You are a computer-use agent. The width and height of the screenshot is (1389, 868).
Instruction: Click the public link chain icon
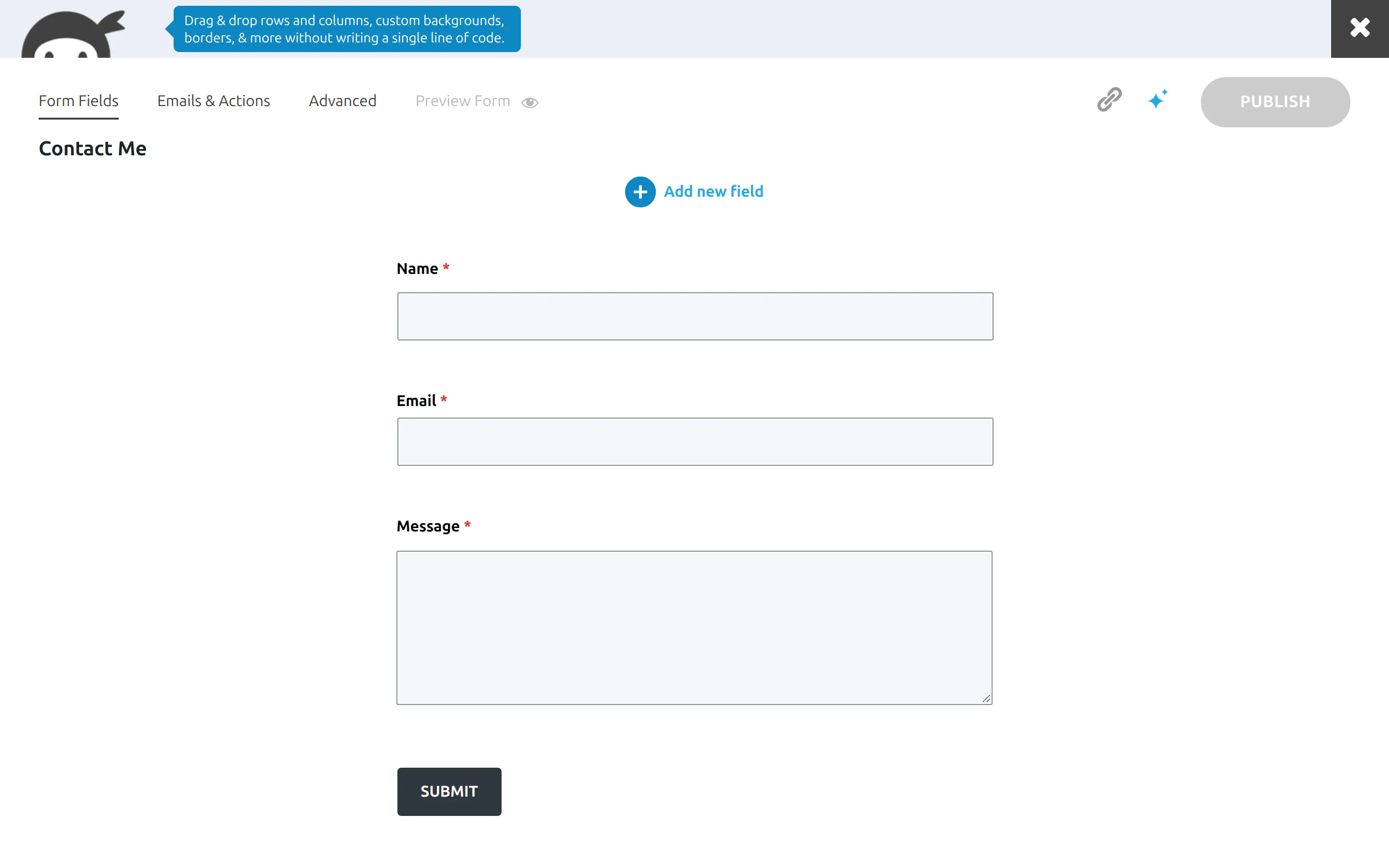(x=1109, y=100)
